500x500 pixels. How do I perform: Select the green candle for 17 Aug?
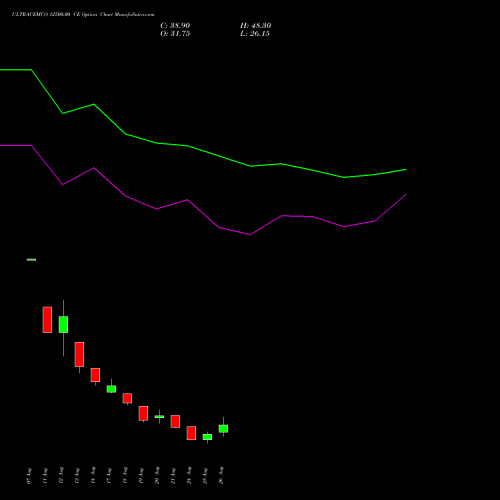click(111, 389)
